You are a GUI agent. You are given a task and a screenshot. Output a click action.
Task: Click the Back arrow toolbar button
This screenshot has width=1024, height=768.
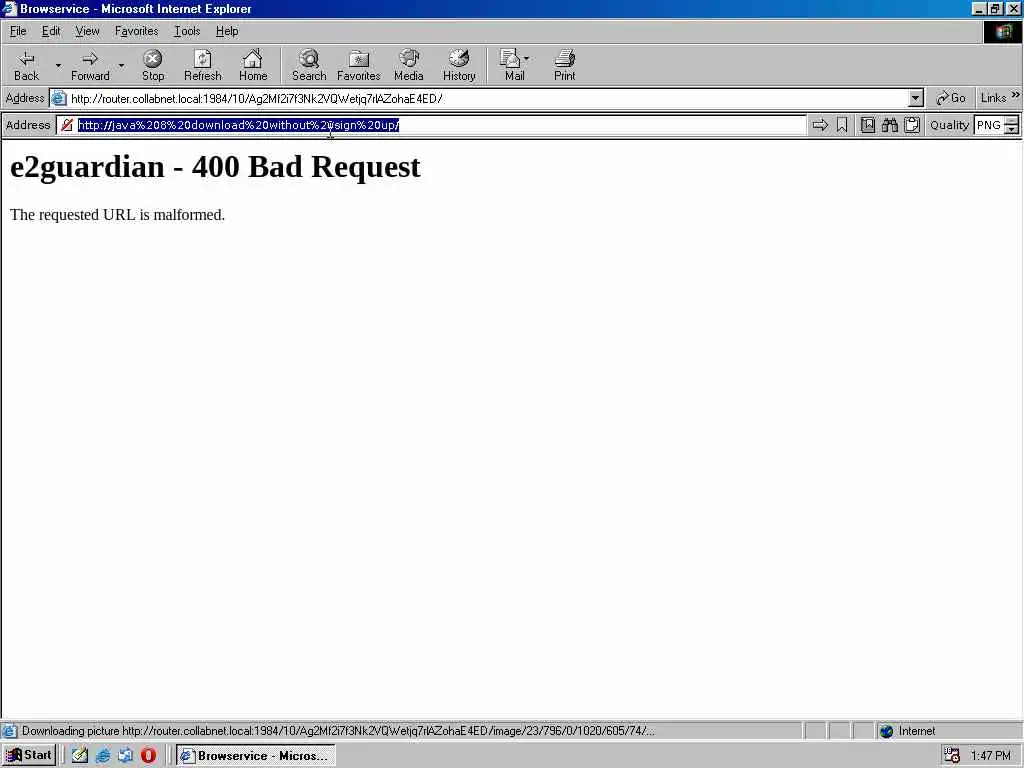pyautogui.click(x=26, y=65)
